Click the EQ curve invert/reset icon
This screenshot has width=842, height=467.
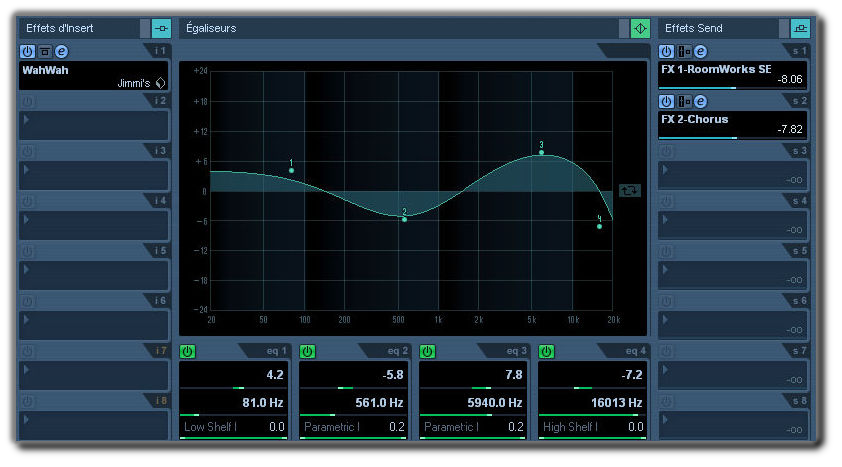coord(630,189)
